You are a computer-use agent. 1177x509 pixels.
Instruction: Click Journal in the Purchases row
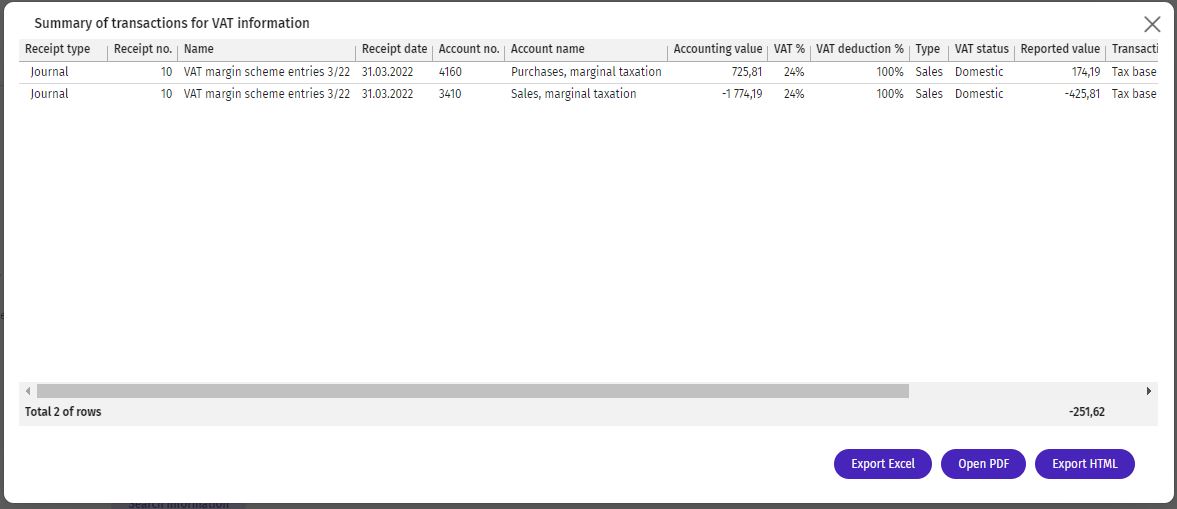(50, 72)
